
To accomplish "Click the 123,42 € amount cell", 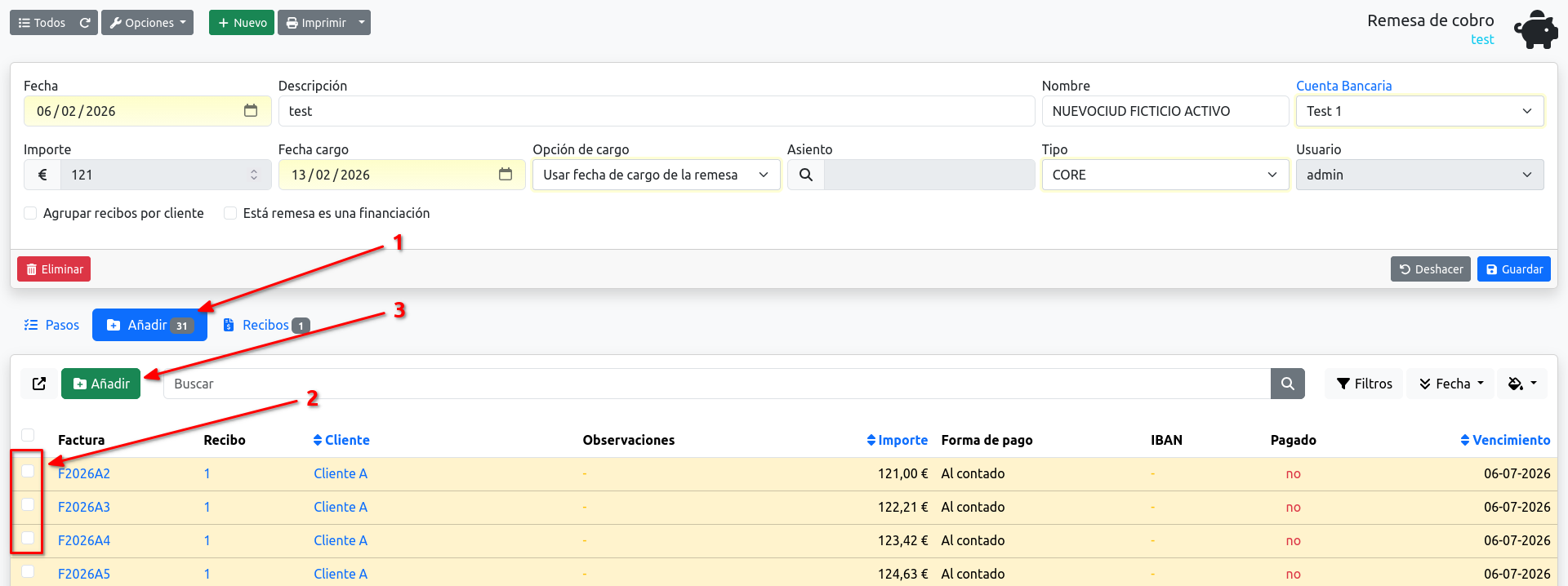I will pos(902,540).
